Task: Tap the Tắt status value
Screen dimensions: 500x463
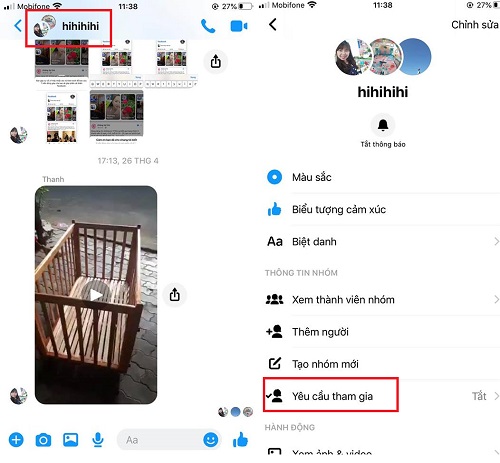Action: click(479, 396)
